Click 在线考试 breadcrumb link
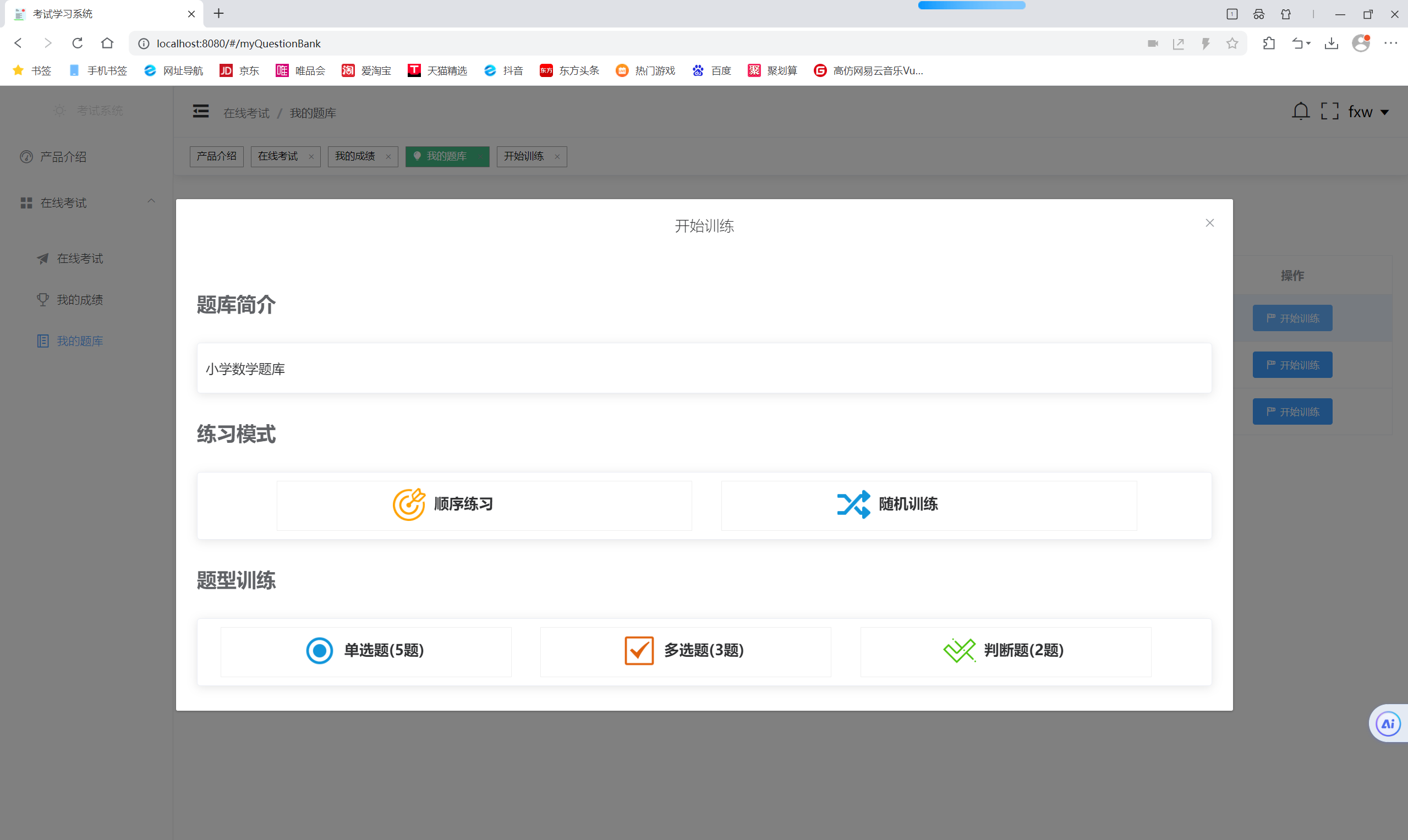This screenshot has height=840, width=1408. tap(246, 113)
